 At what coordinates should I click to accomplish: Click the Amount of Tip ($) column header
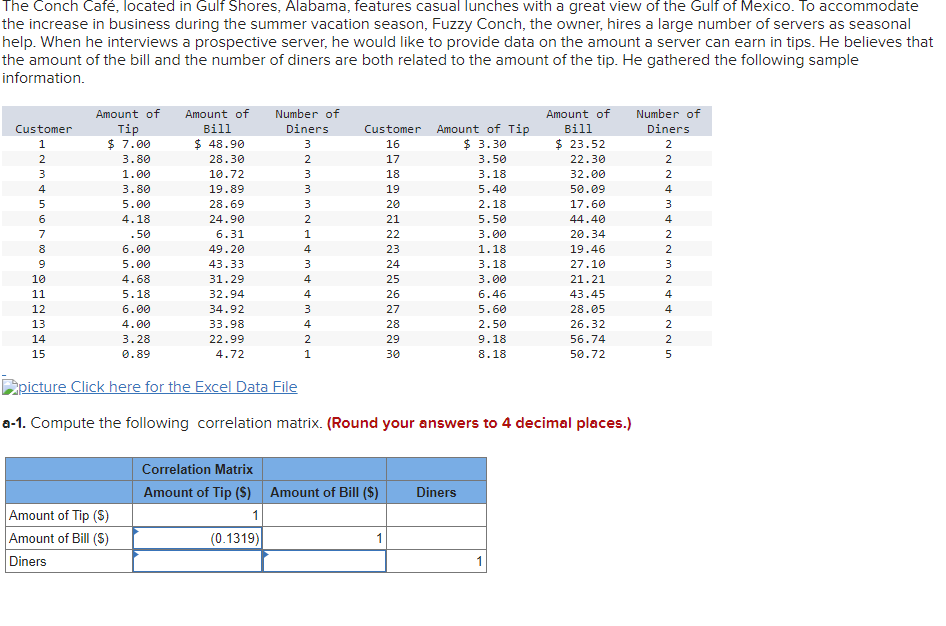[196, 492]
